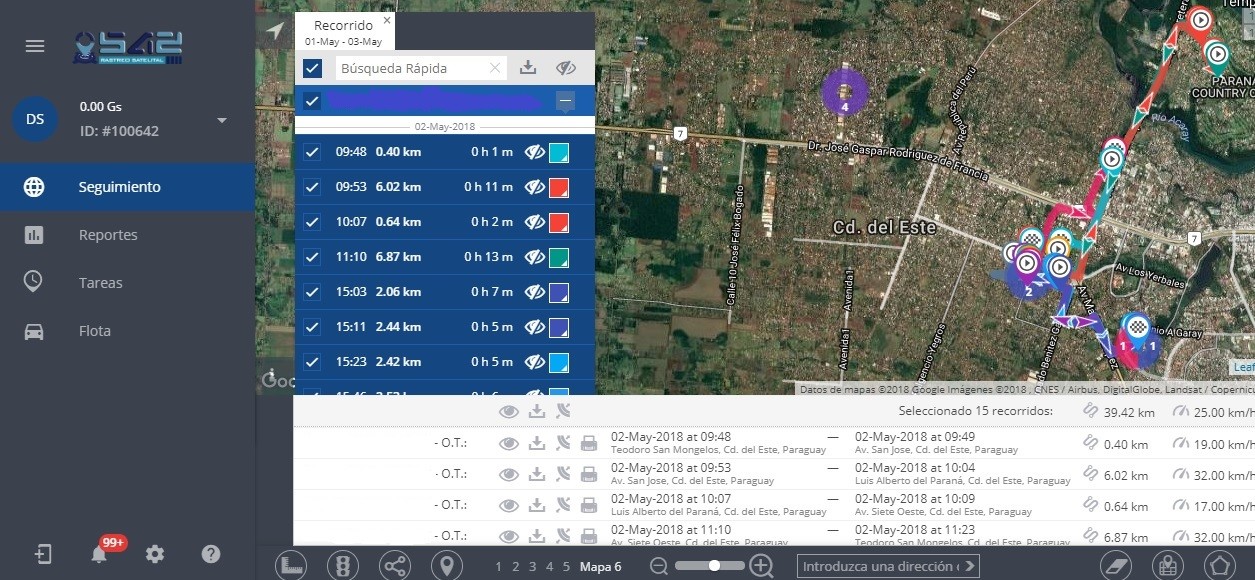Click the share icon in bottom toolbar
Image resolution: width=1255 pixels, height=580 pixels.
[395, 565]
